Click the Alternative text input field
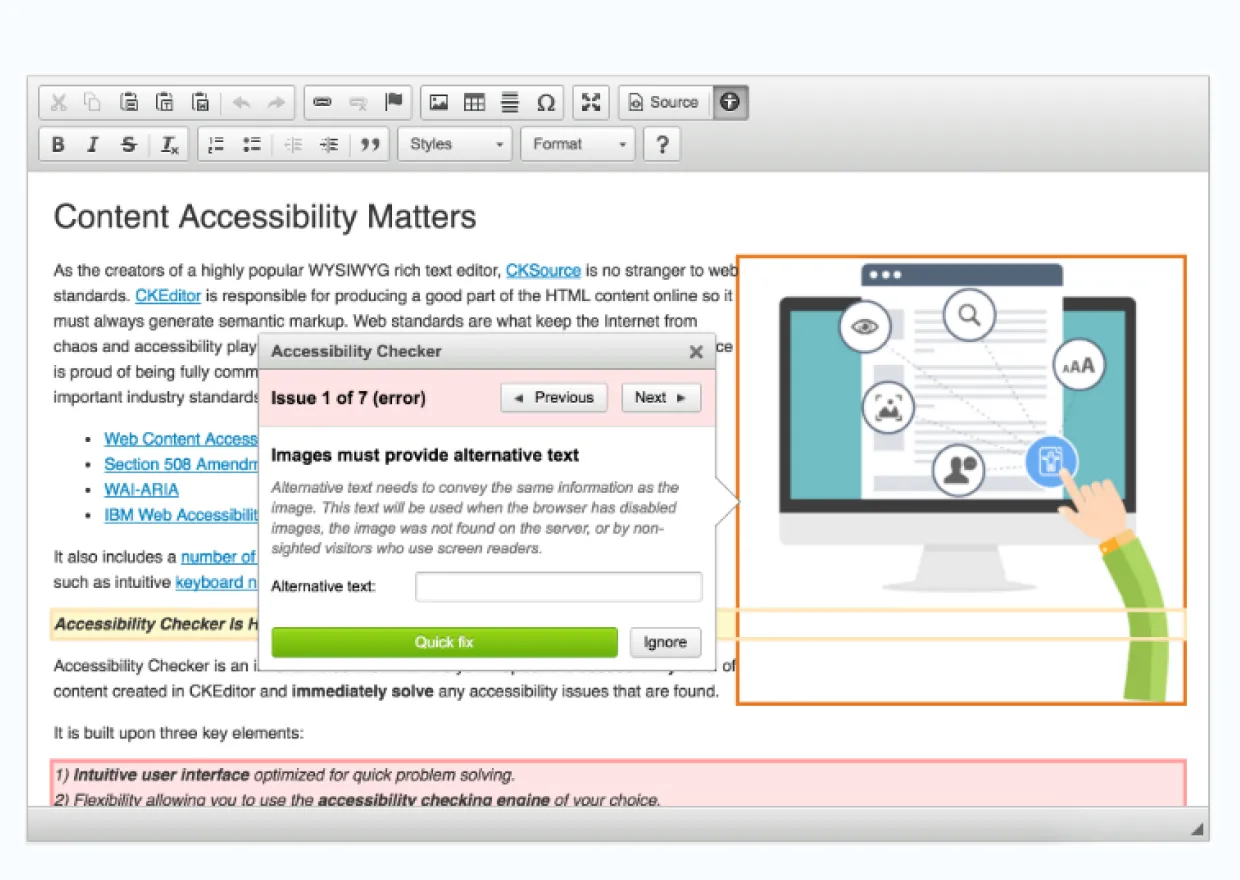 tap(558, 587)
